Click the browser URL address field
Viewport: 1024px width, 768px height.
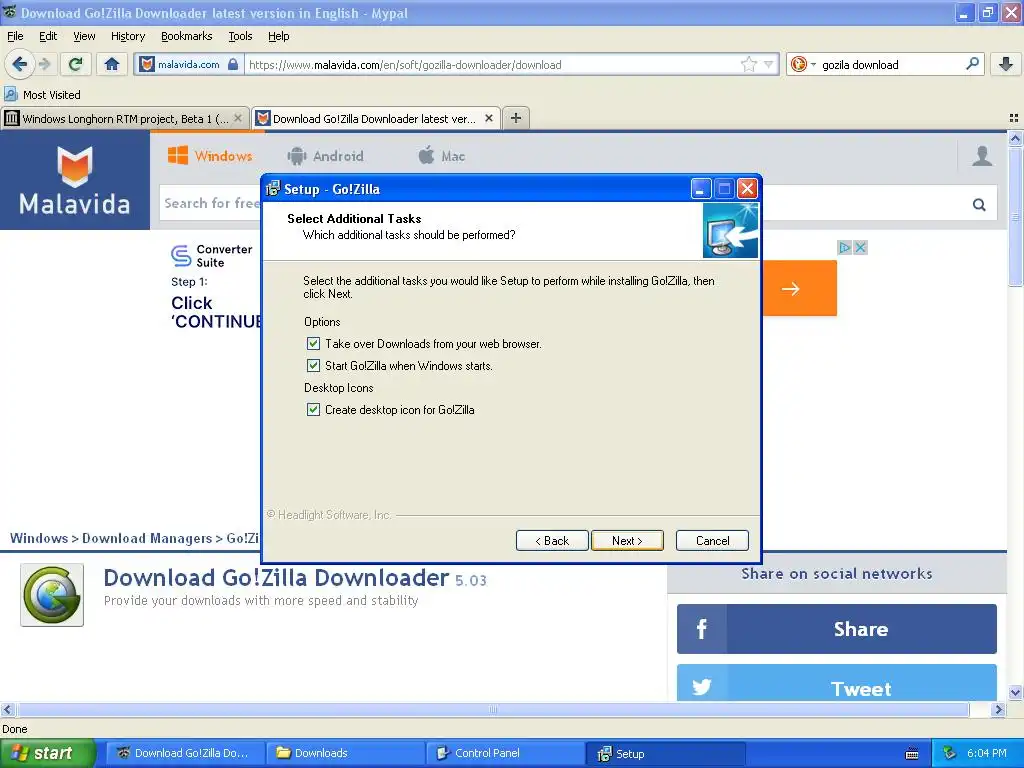[493, 64]
